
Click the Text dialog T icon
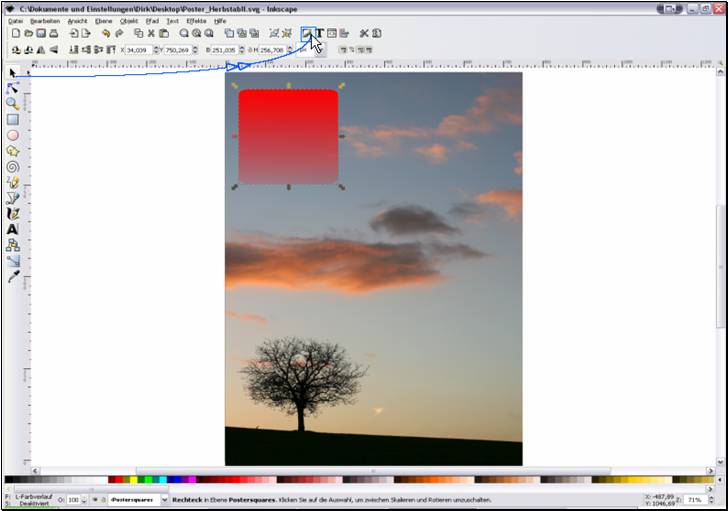click(x=320, y=33)
